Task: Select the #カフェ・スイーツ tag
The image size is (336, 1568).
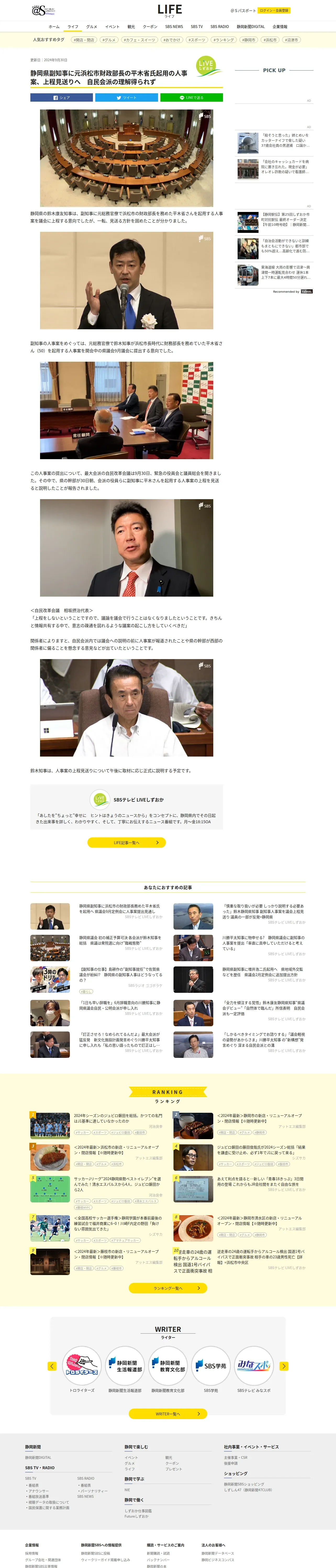Action: click(140, 39)
